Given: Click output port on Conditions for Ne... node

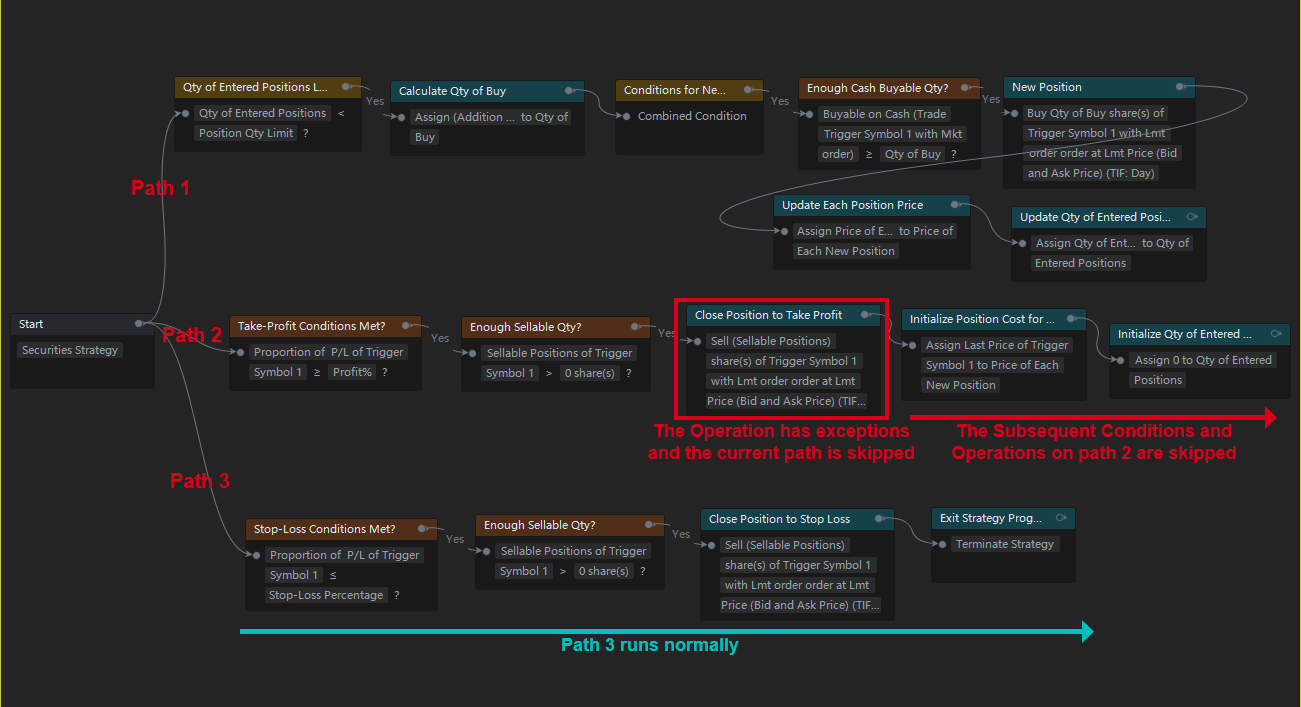Looking at the screenshot, I should coord(748,90).
